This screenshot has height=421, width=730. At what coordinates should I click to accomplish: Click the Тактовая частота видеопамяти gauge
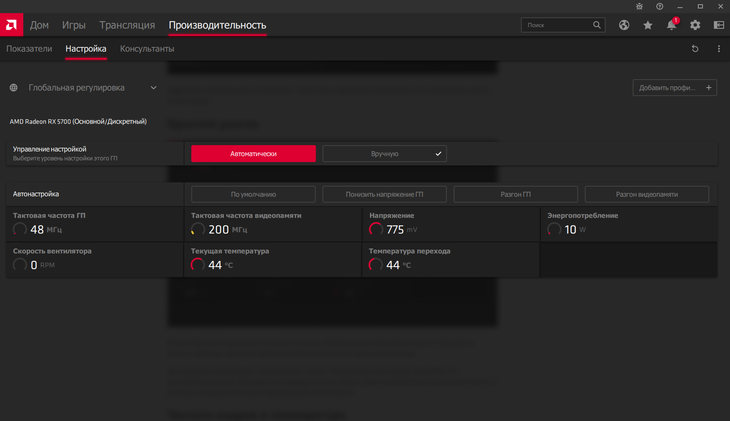tap(197, 229)
